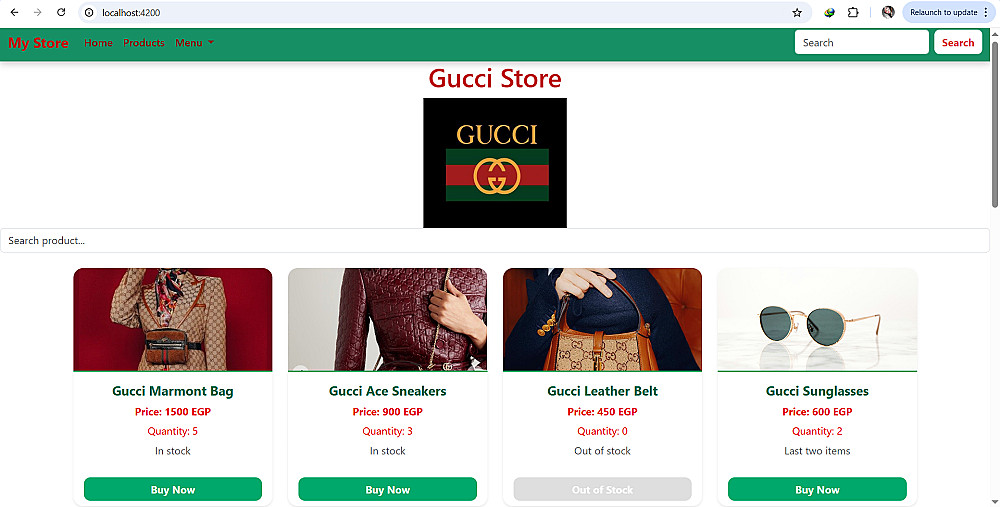The image size is (1000, 507).
Task: Buy the Gucci Marmont Bag
Action: pos(173,489)
